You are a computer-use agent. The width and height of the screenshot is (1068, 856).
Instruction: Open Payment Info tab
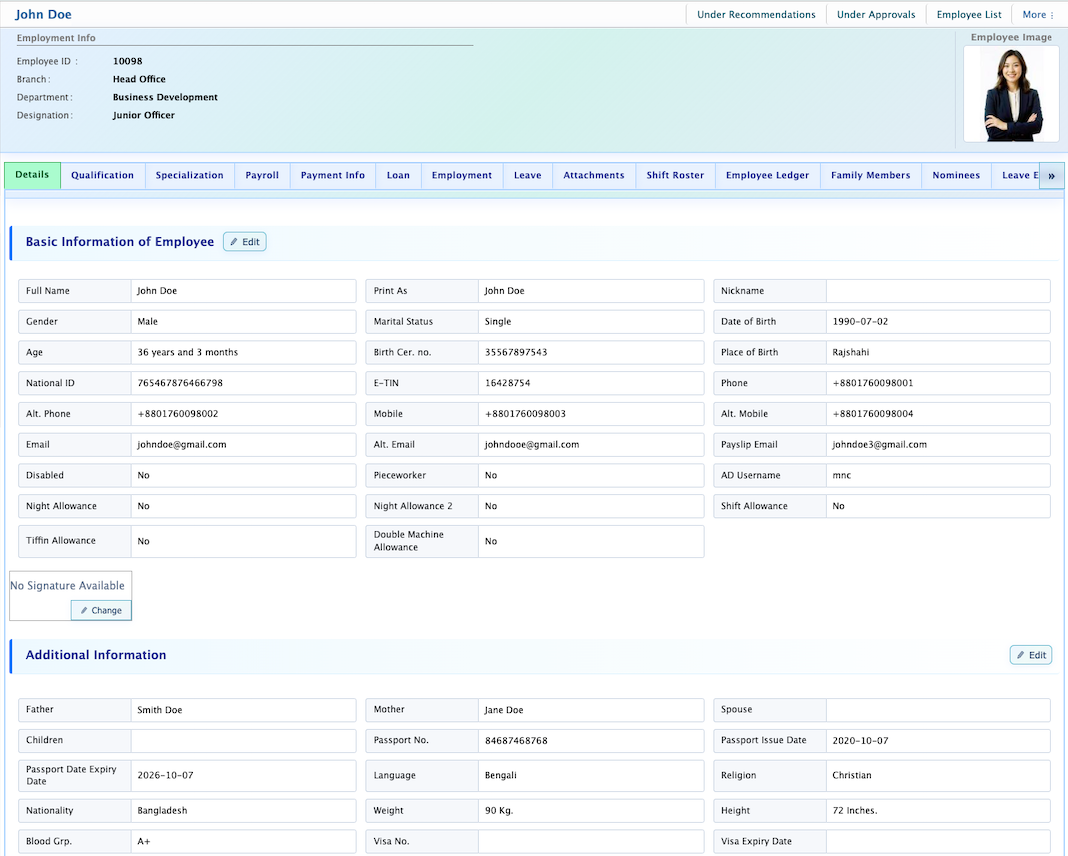point(332,175)
